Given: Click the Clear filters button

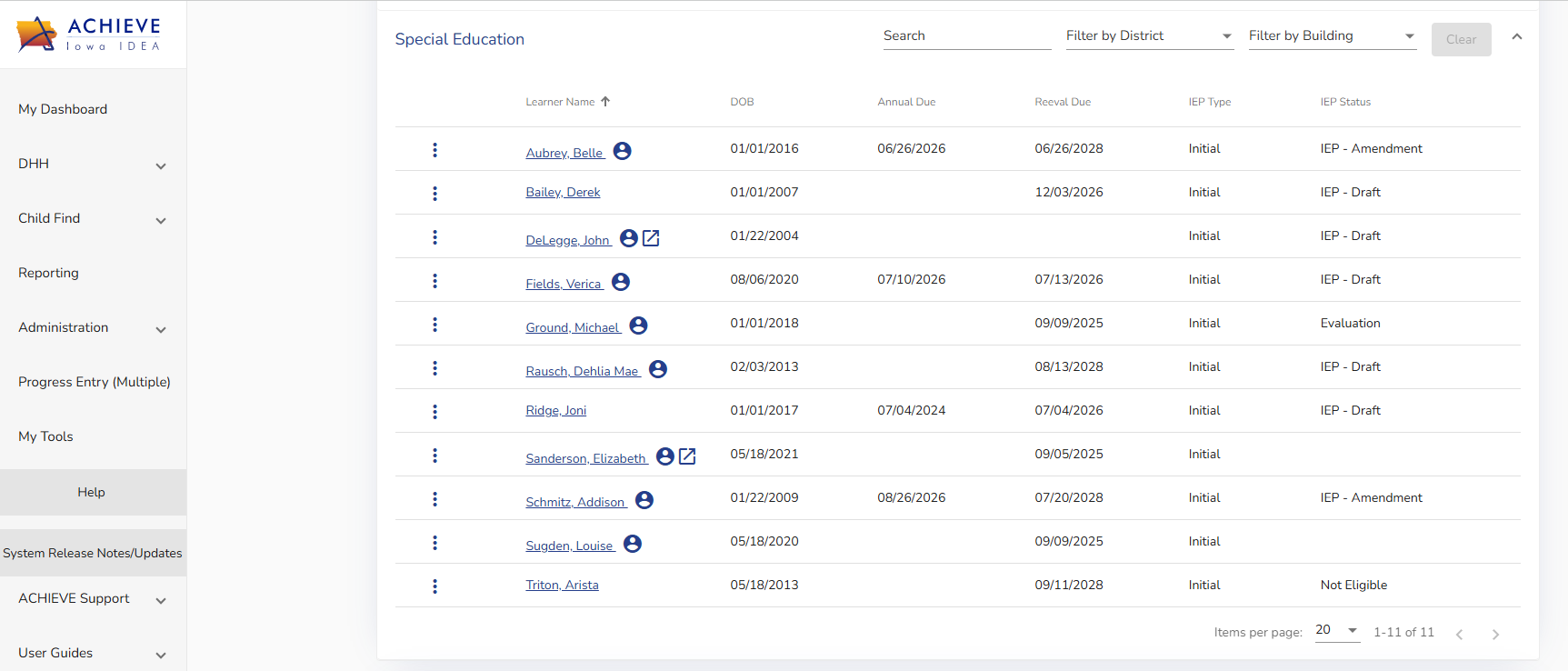Looking at the screenshot, I should 1461,39.
